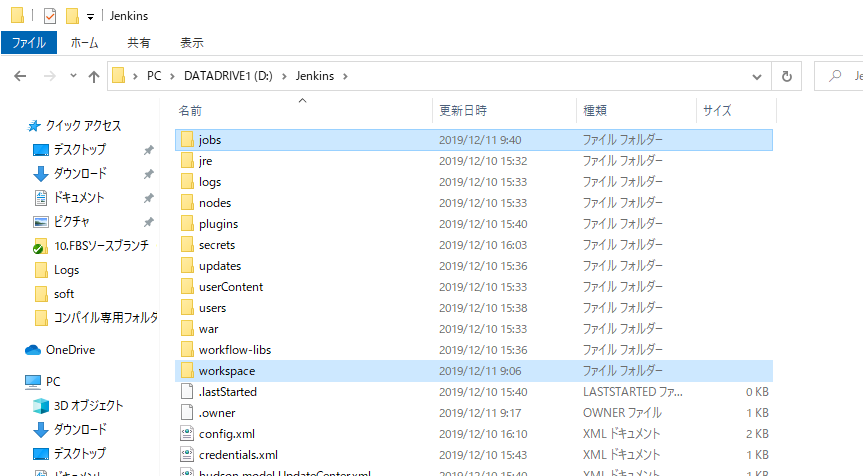Click the search box magnifier
The image size is (863, 476).
click(x=835, y=76)
